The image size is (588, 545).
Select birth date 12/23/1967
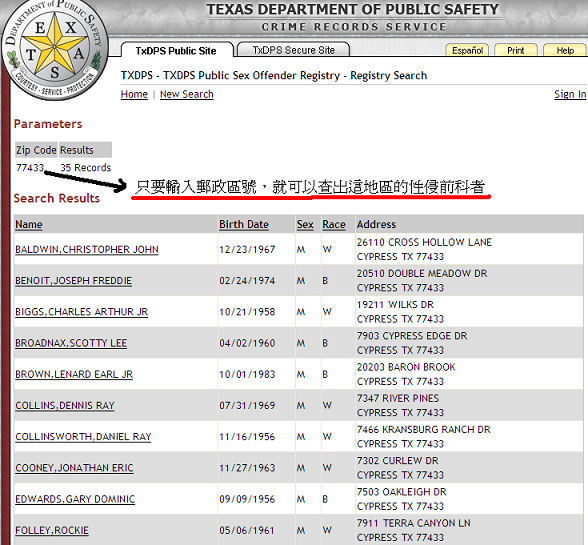pyautogui.click(x=247, y=249)
